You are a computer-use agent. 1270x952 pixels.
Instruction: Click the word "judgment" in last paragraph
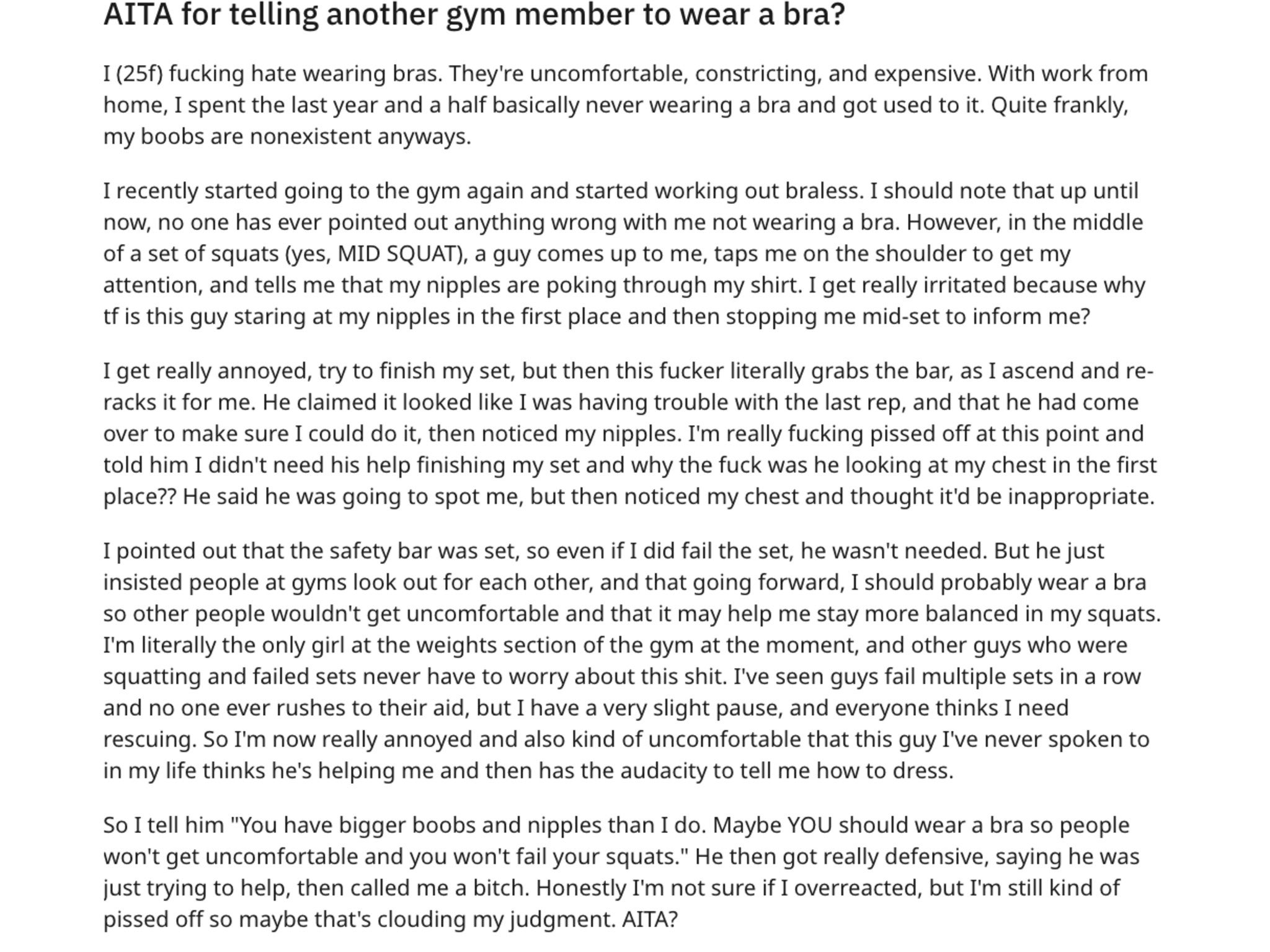pos(562,920)
